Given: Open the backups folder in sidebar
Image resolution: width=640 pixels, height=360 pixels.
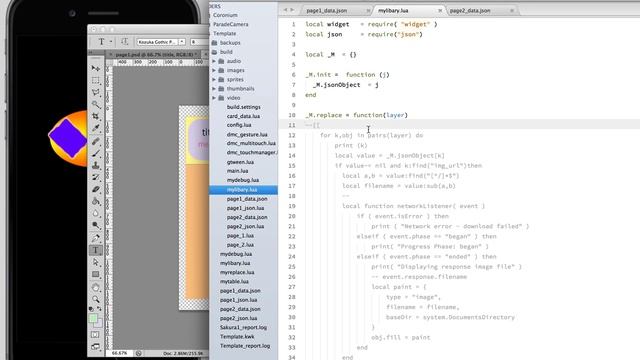Looking at the screenshot, I should 230,43.
